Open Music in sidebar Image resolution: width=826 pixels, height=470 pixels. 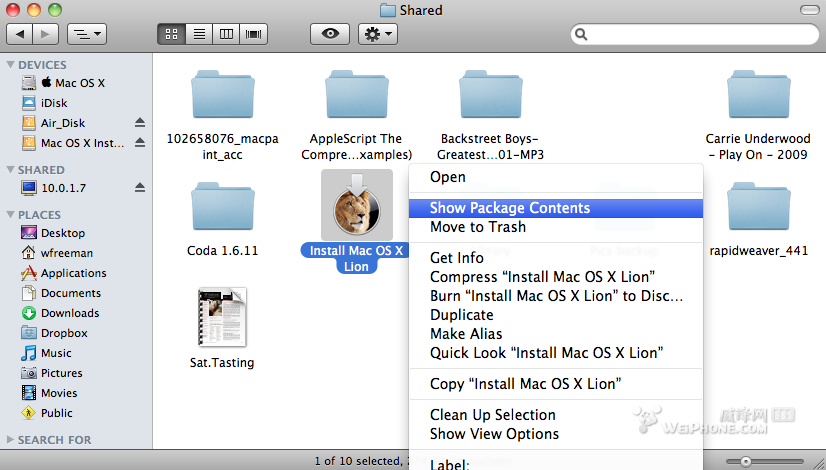click(46, 353)
